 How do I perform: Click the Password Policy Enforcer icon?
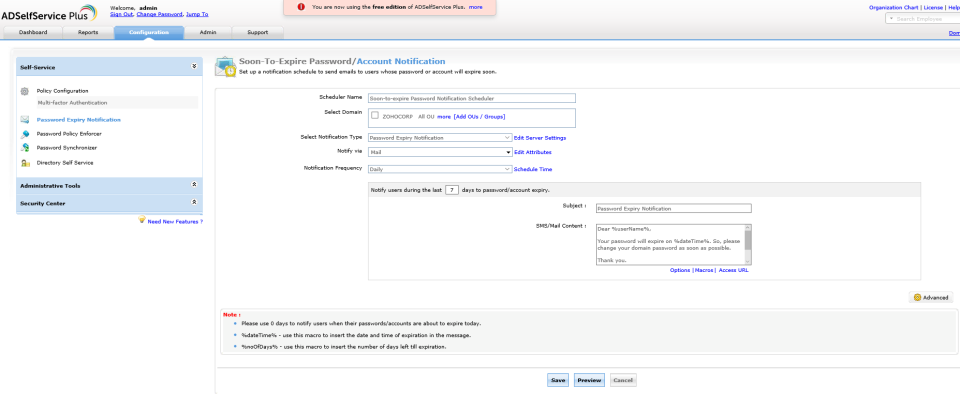24,134
